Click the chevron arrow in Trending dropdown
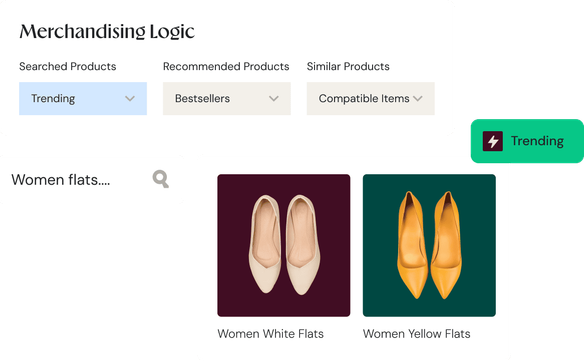This screenshot has height=361, width=584. (130, 99)
